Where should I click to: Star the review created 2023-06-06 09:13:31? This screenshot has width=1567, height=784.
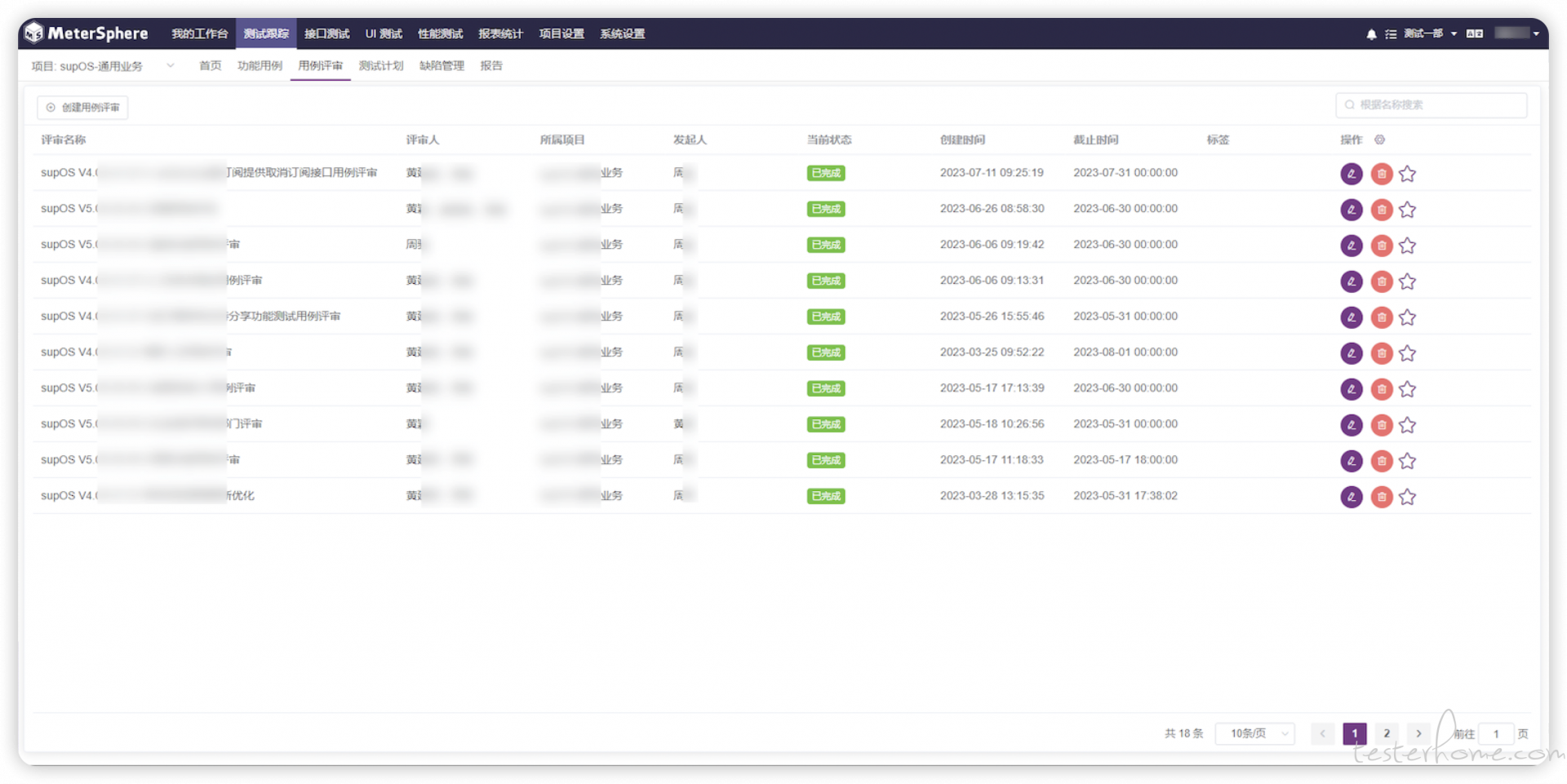pos(1408,281)
